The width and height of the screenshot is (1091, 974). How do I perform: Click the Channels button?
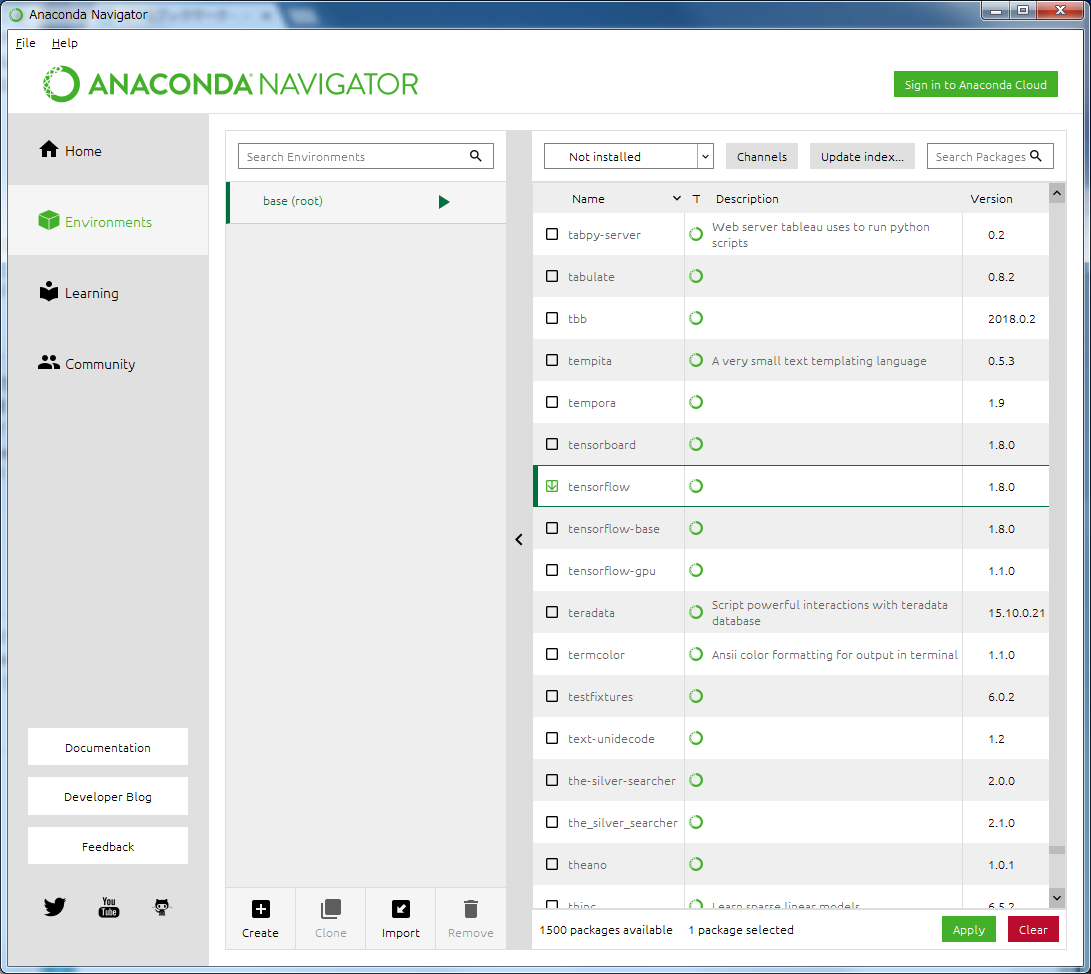coord(762,156)
